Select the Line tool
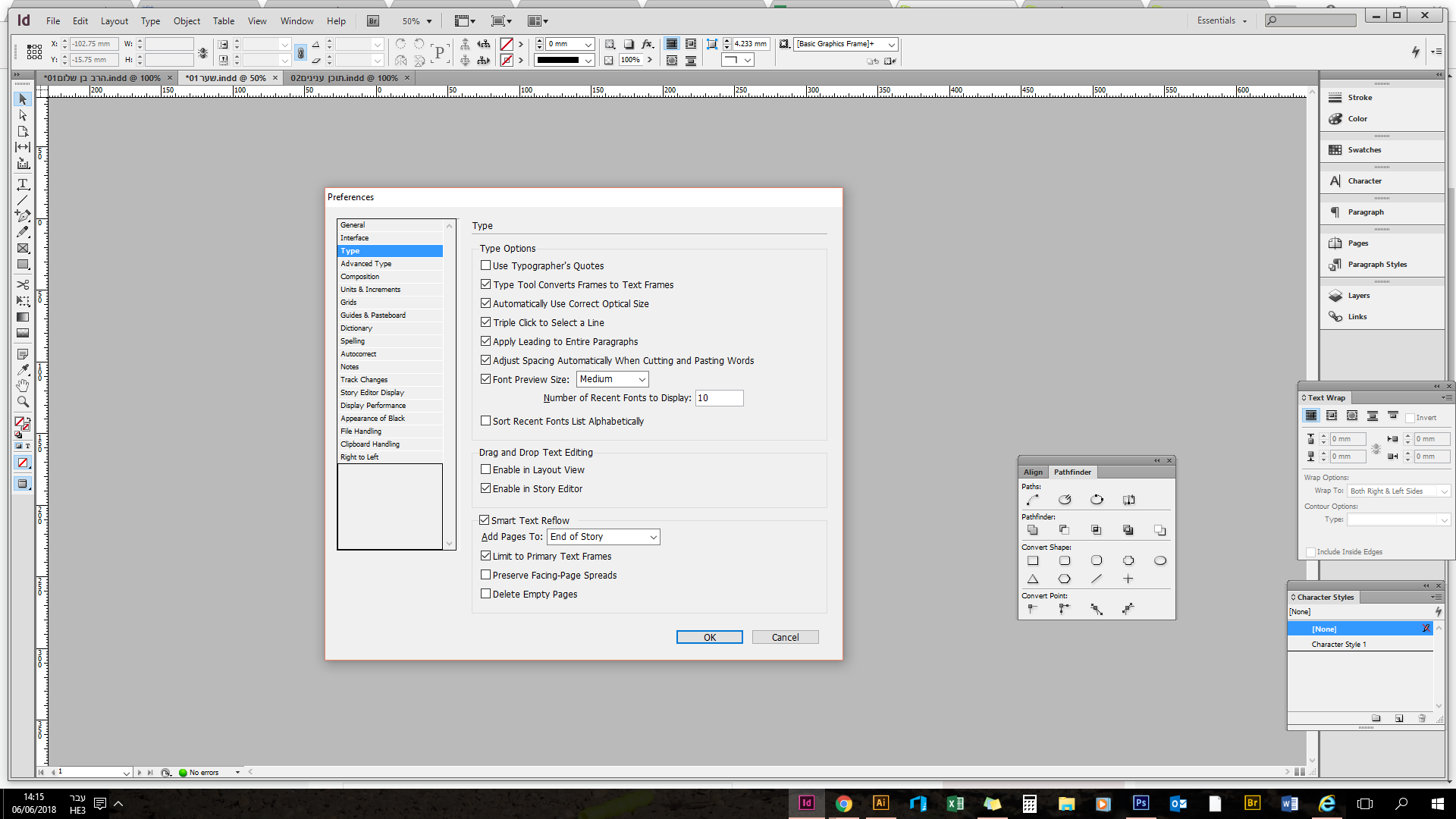Viewport: 1456px width, 819px height. coord(23,200)
